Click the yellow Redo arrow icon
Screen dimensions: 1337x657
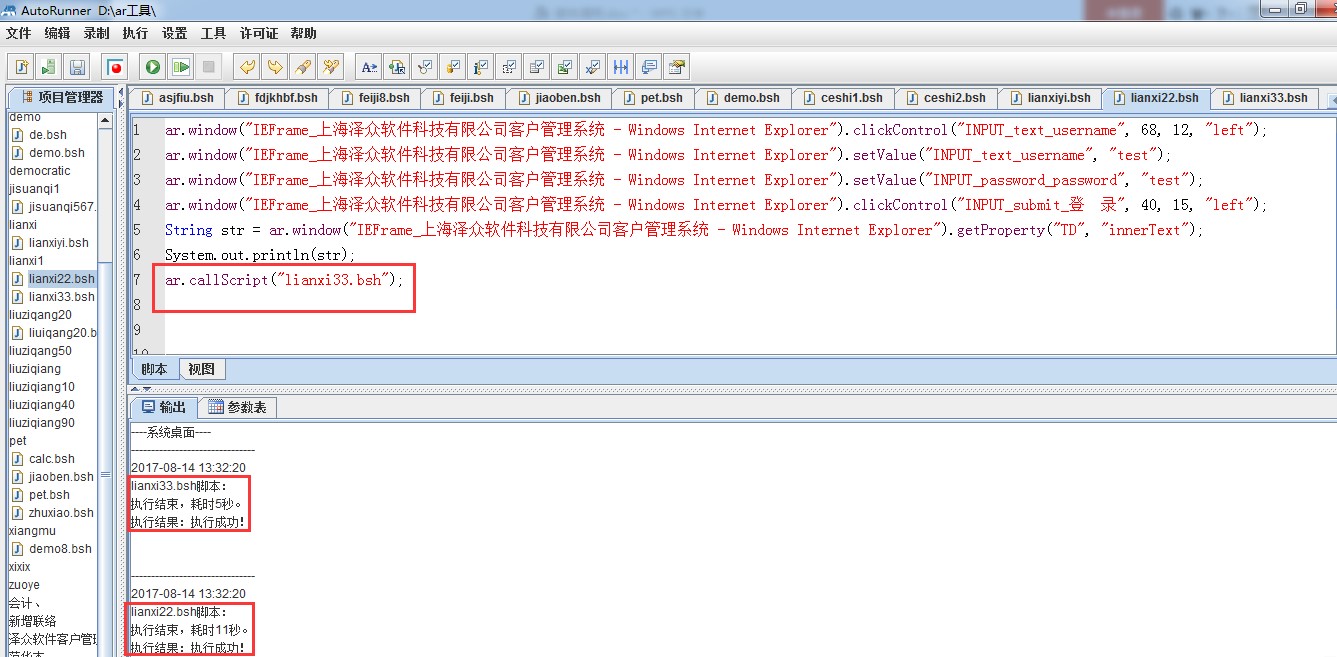coord(274,67)
